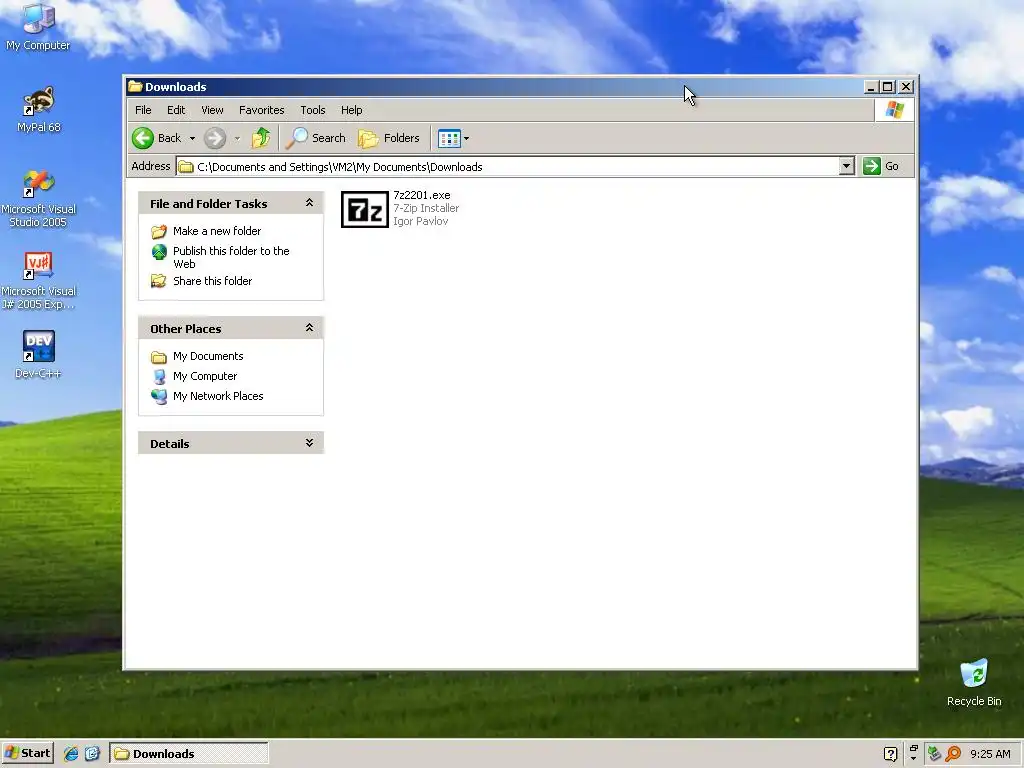Open the Help menu

351,110
